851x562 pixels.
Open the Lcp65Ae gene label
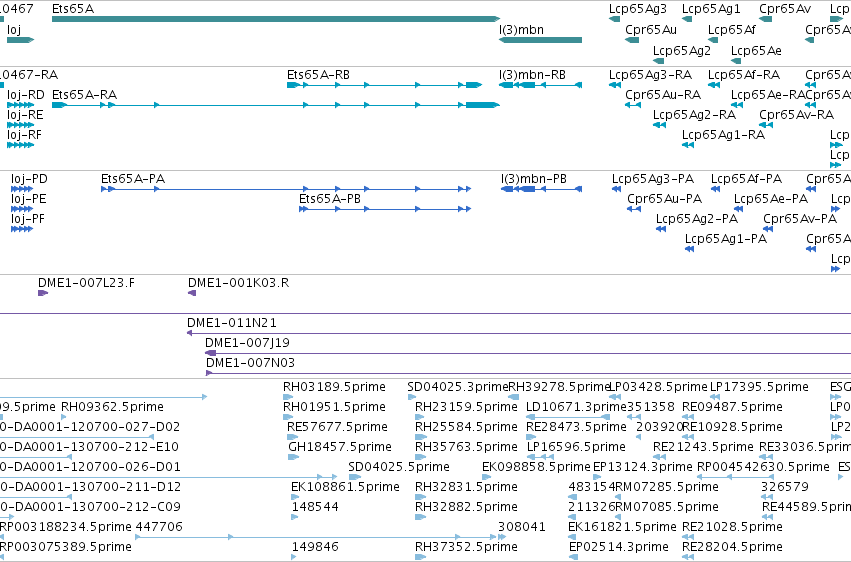click(x=756, y=50)
